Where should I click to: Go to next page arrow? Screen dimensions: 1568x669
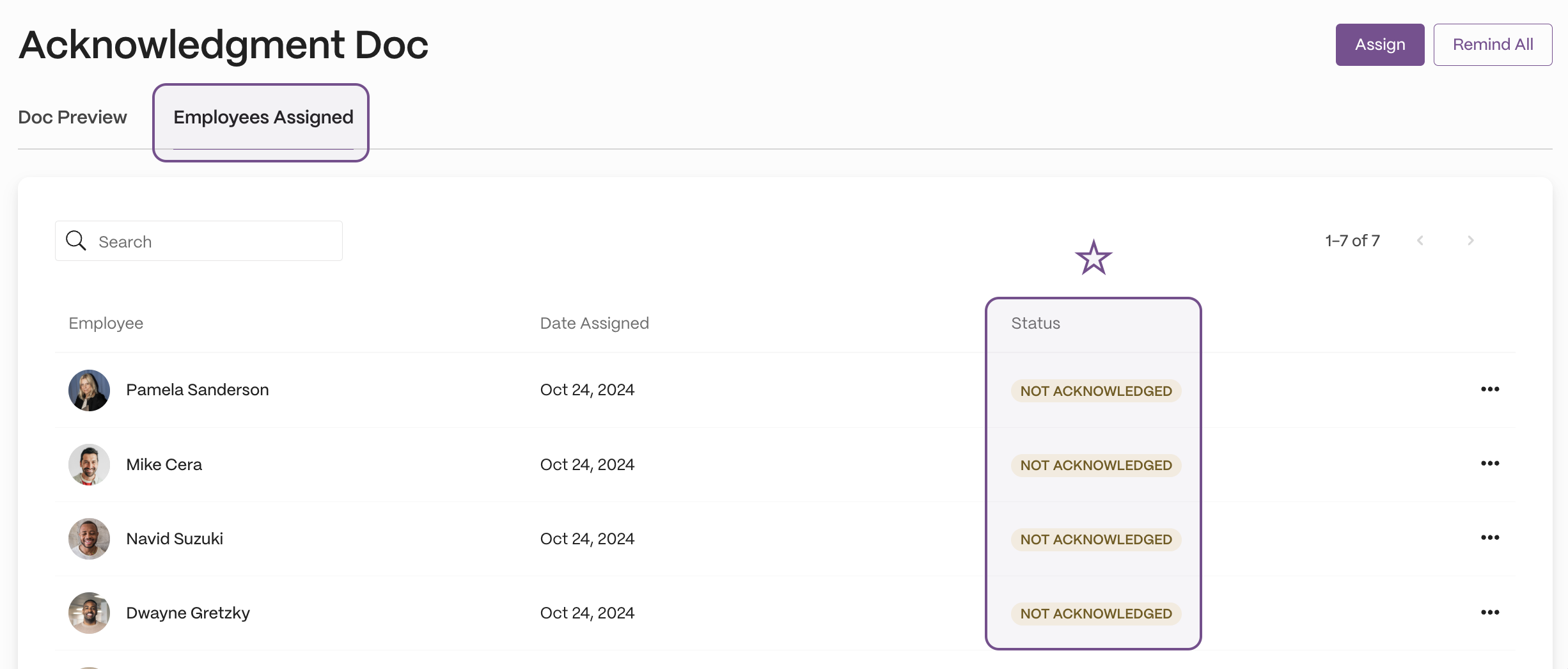point(1470,240)
